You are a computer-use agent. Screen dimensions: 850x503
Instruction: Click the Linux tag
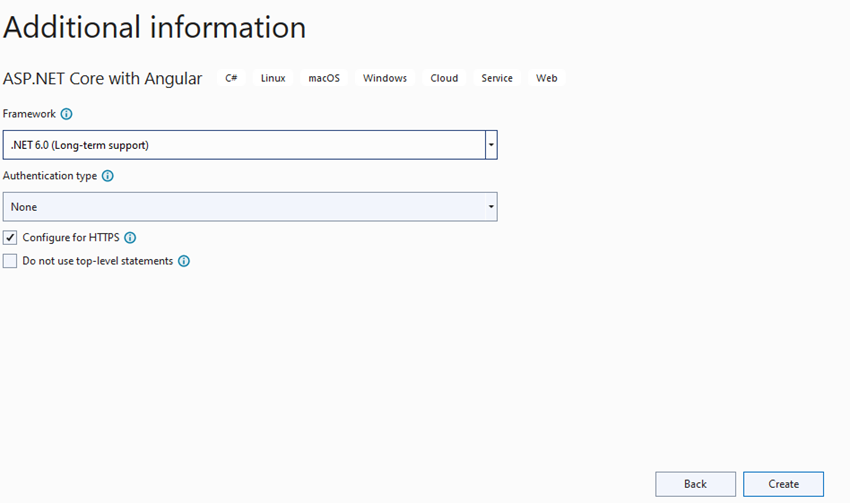coord(273,78)
